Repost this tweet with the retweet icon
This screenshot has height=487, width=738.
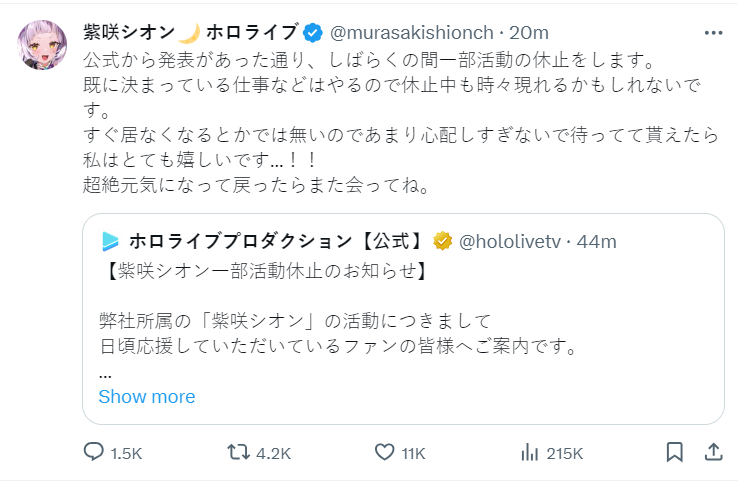pos(237,453)
